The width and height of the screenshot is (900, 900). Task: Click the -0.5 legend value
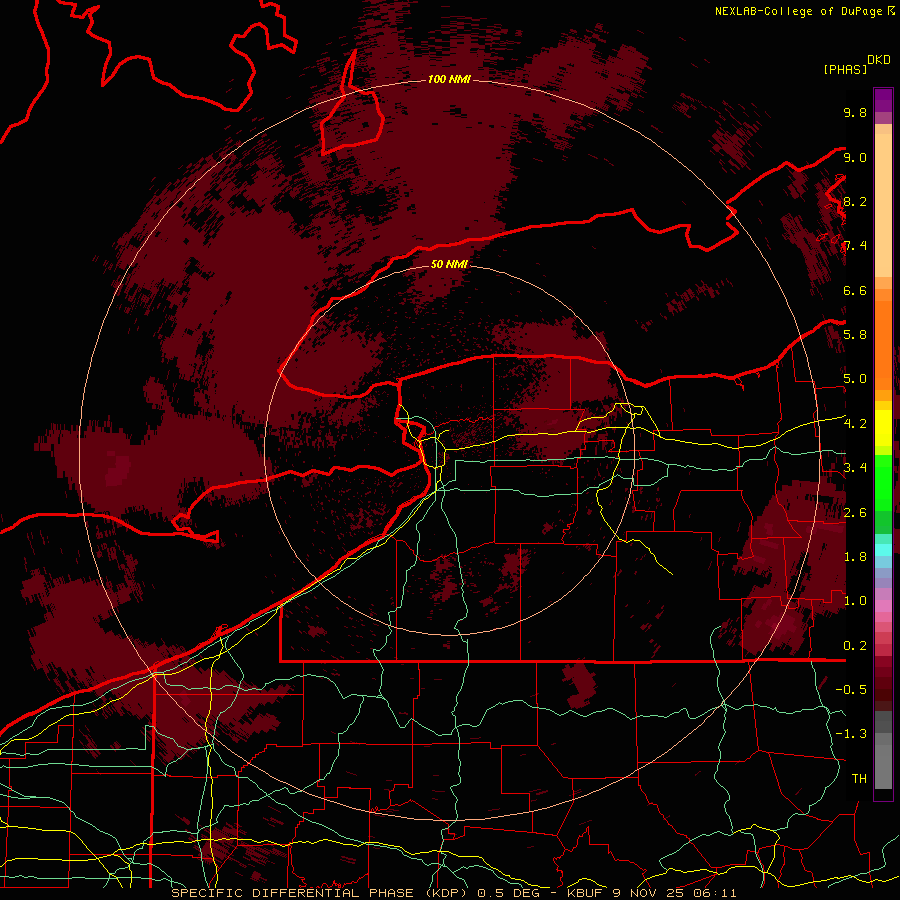pos(851,690)
